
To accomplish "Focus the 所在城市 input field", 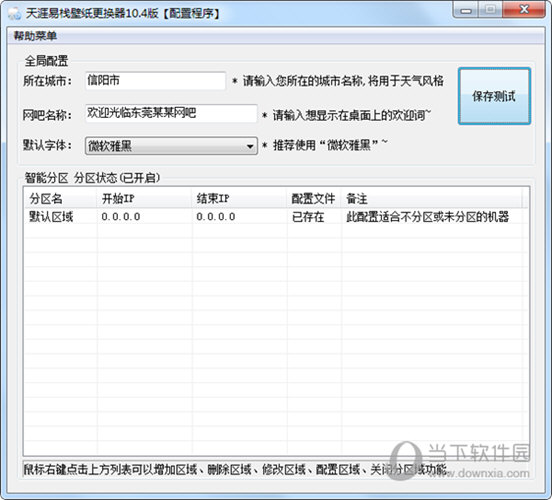I will click(x=155, y=81).
